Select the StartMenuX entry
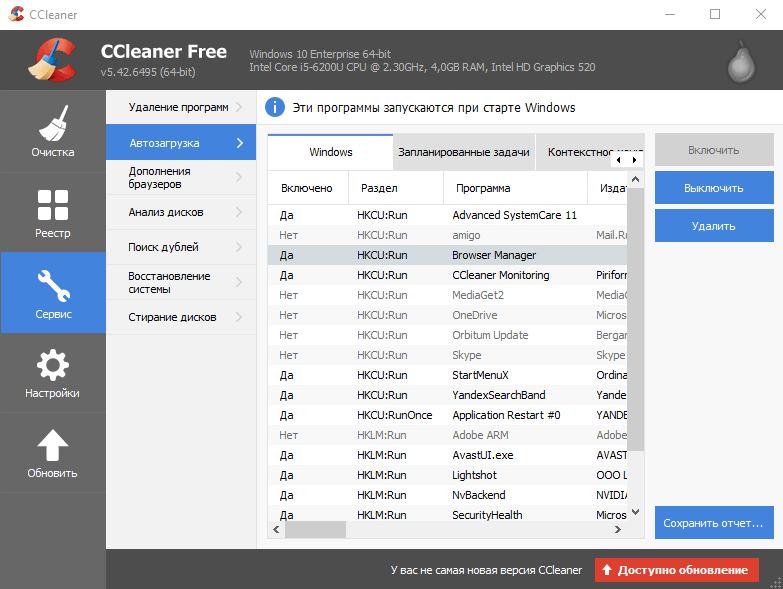Screen dimensions: 783x589 click(447, 375)
